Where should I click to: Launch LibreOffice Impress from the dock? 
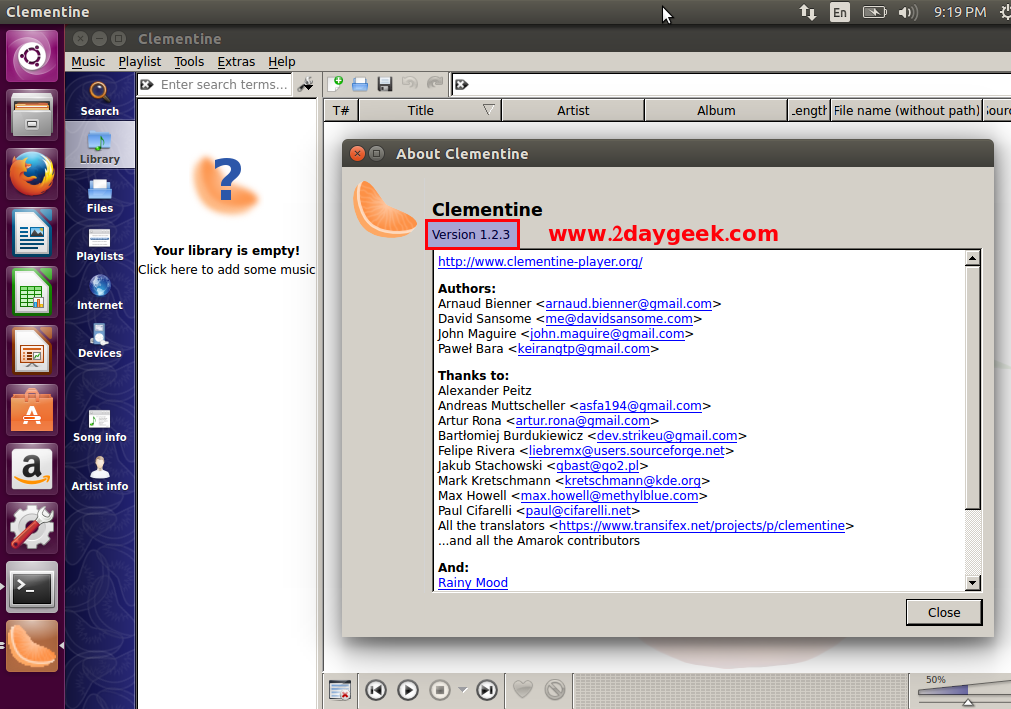32,352
